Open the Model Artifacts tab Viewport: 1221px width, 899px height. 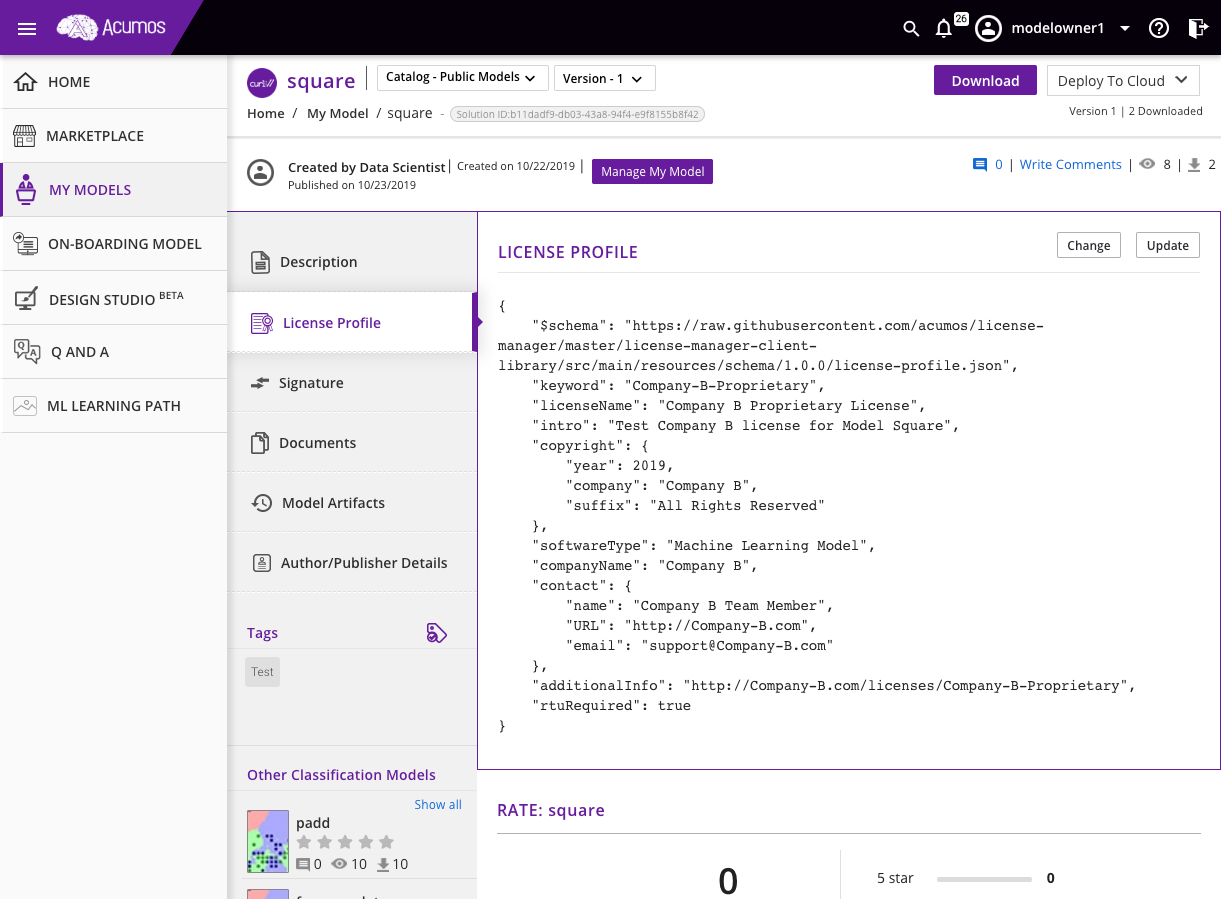point(352,502)
